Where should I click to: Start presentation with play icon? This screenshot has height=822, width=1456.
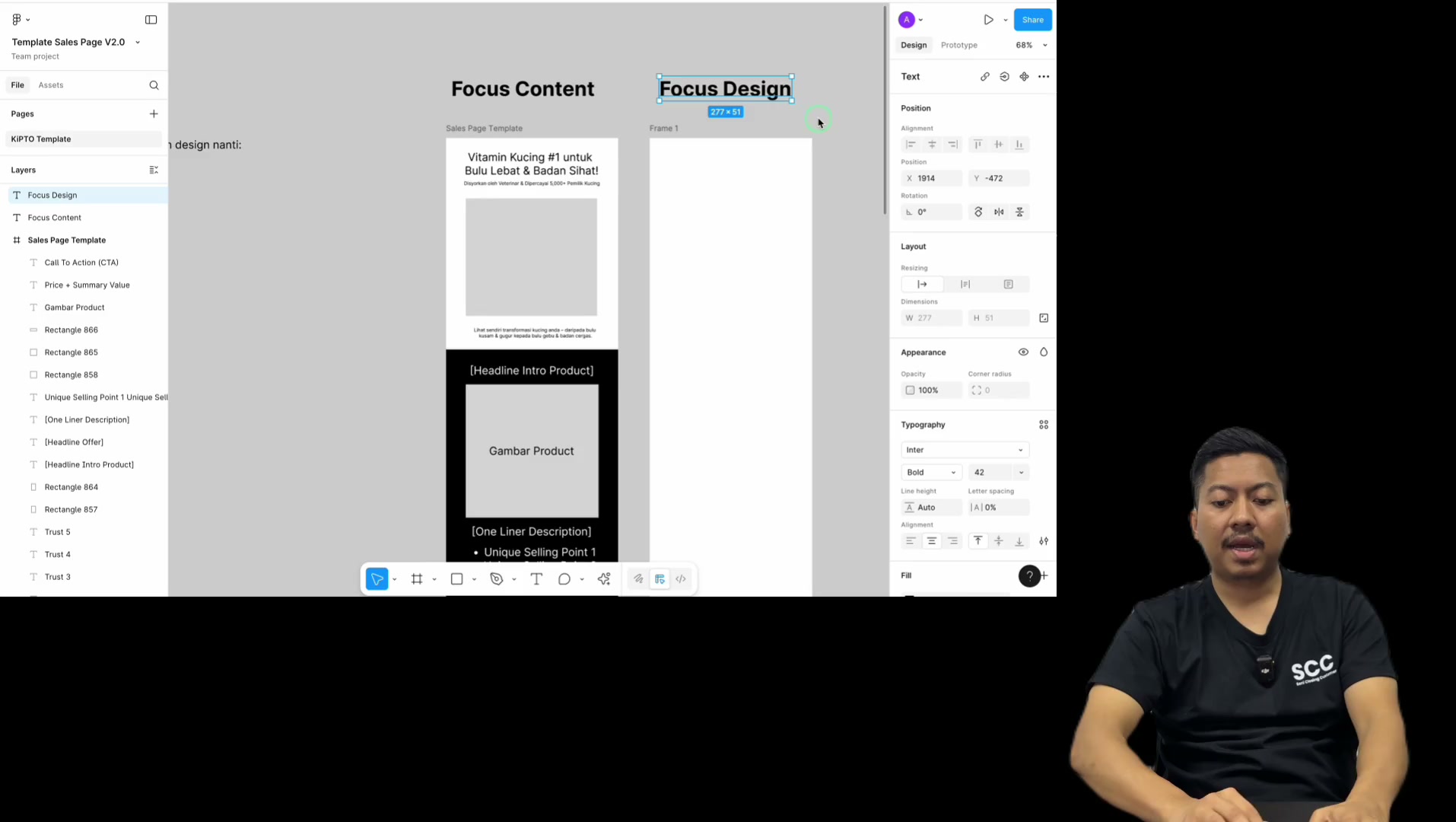coord(988,20)
